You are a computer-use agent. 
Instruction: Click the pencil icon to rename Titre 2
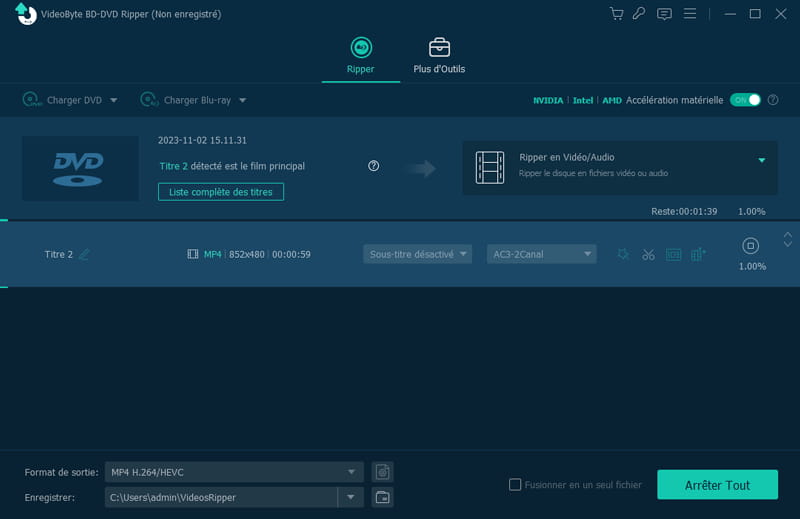coord(84,254)
